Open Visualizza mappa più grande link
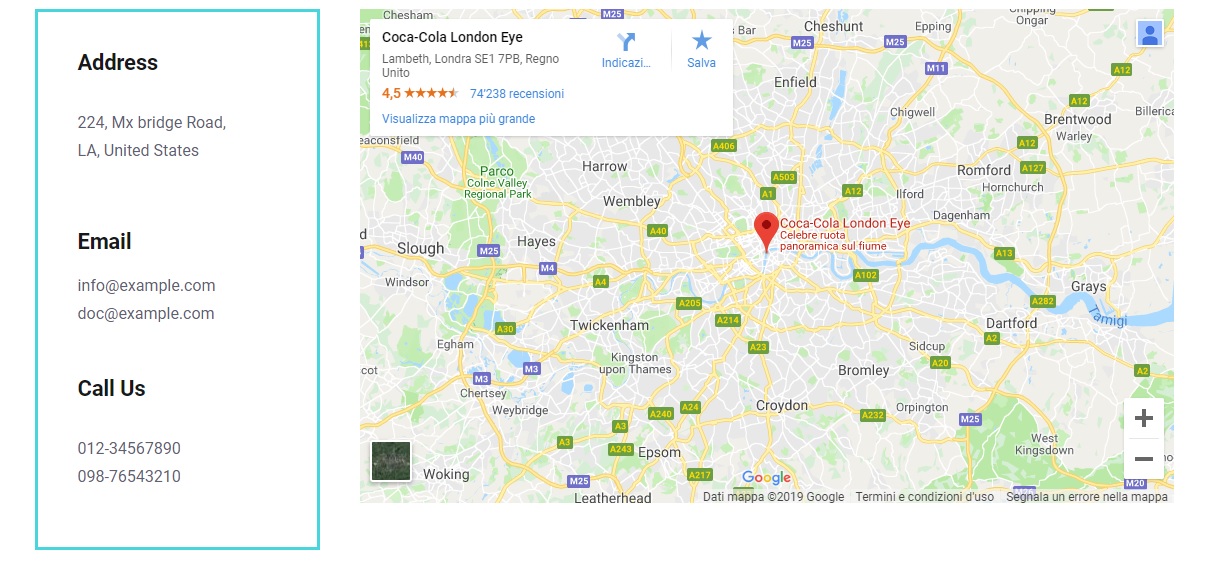 coord(458,119)
